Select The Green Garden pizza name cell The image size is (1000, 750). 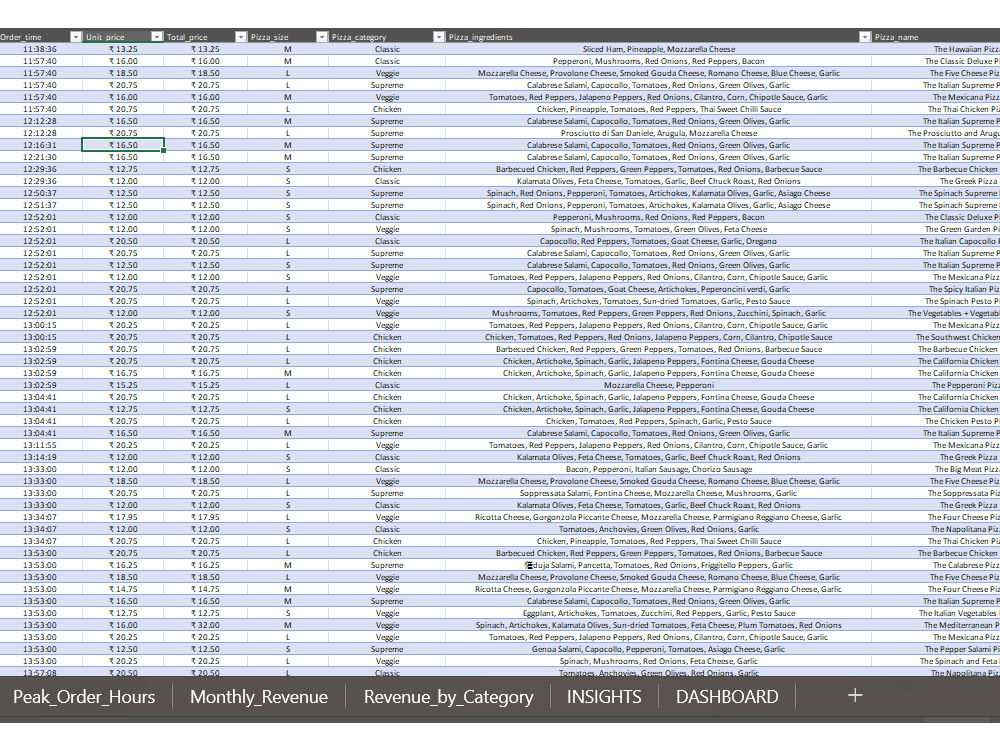pos(936,229)
